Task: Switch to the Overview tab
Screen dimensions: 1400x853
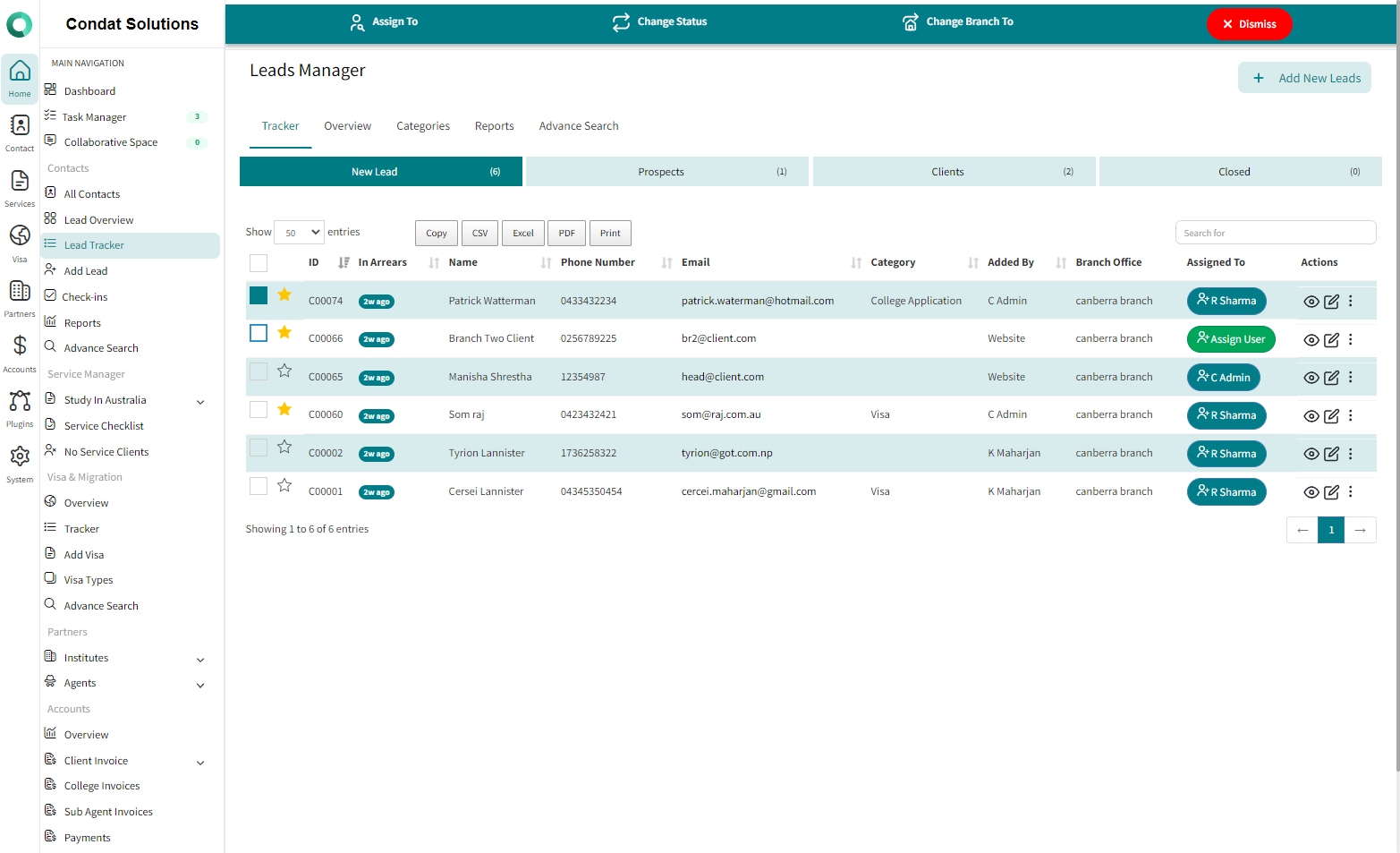Action: click(347, 126)
